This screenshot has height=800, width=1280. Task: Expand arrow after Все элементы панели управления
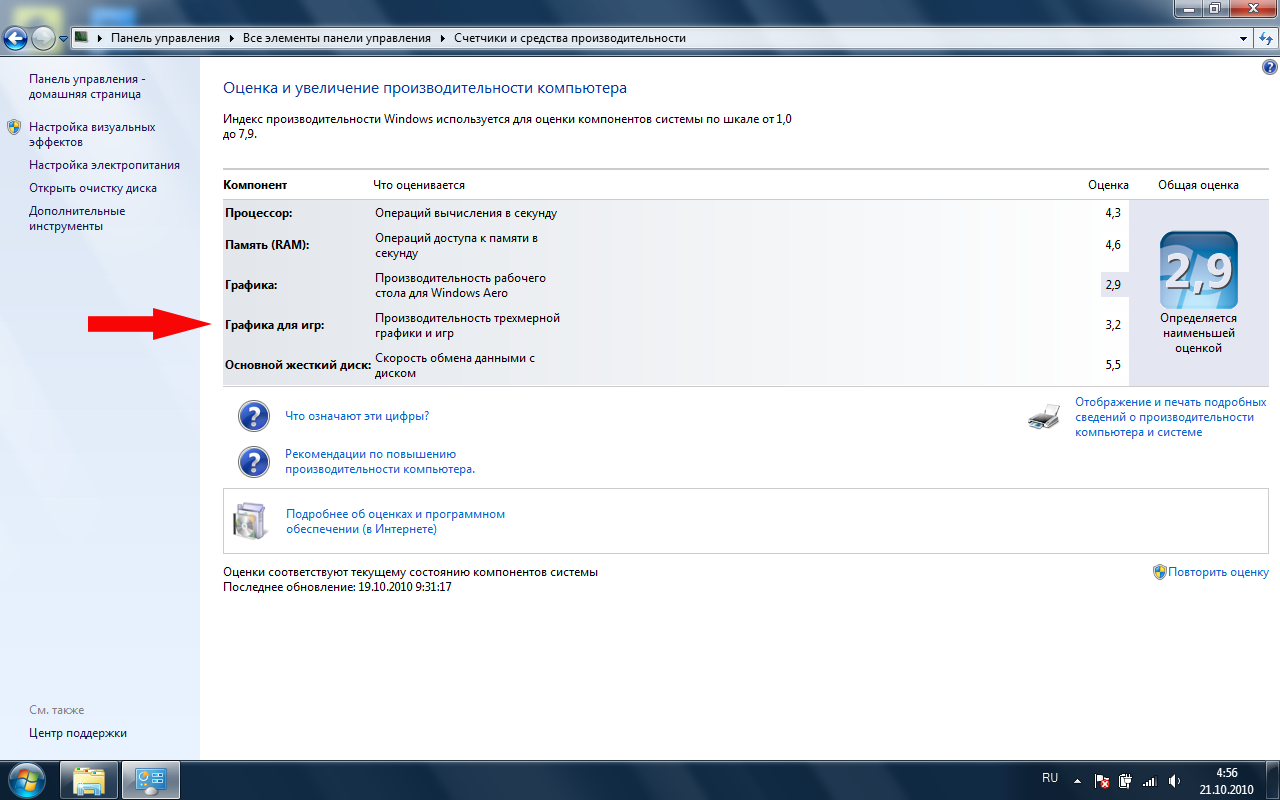click(x=442, y=38)
